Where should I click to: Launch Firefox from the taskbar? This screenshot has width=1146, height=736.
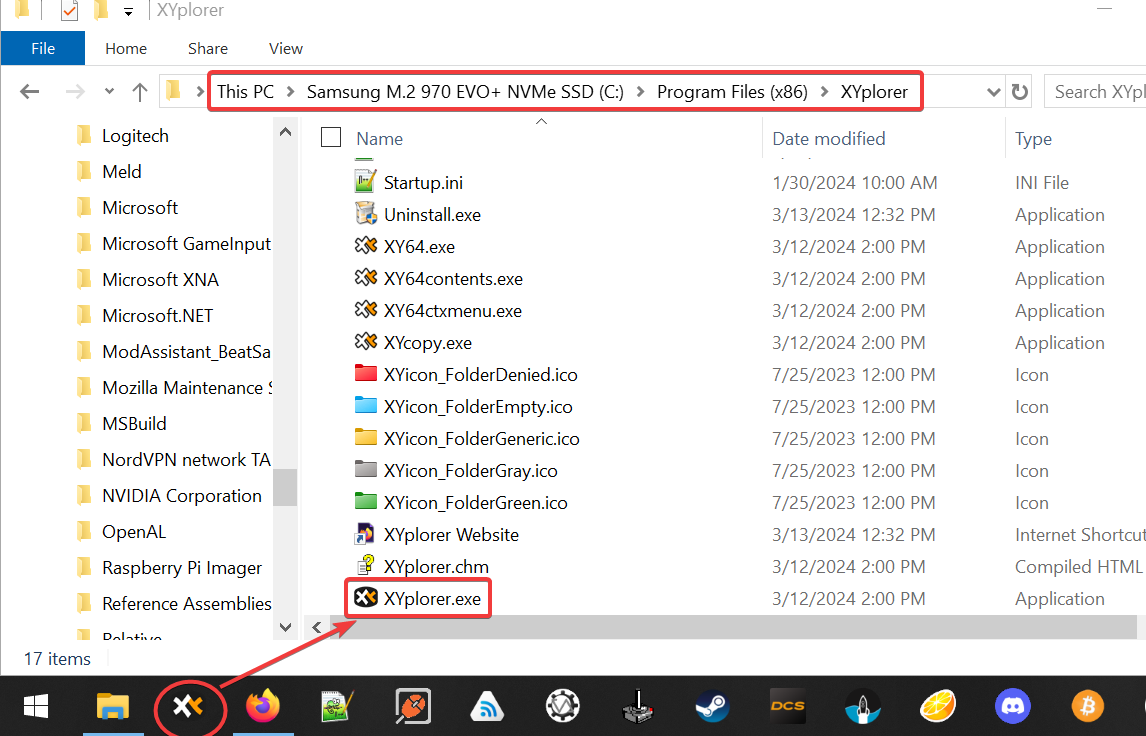tap(263, 706)
